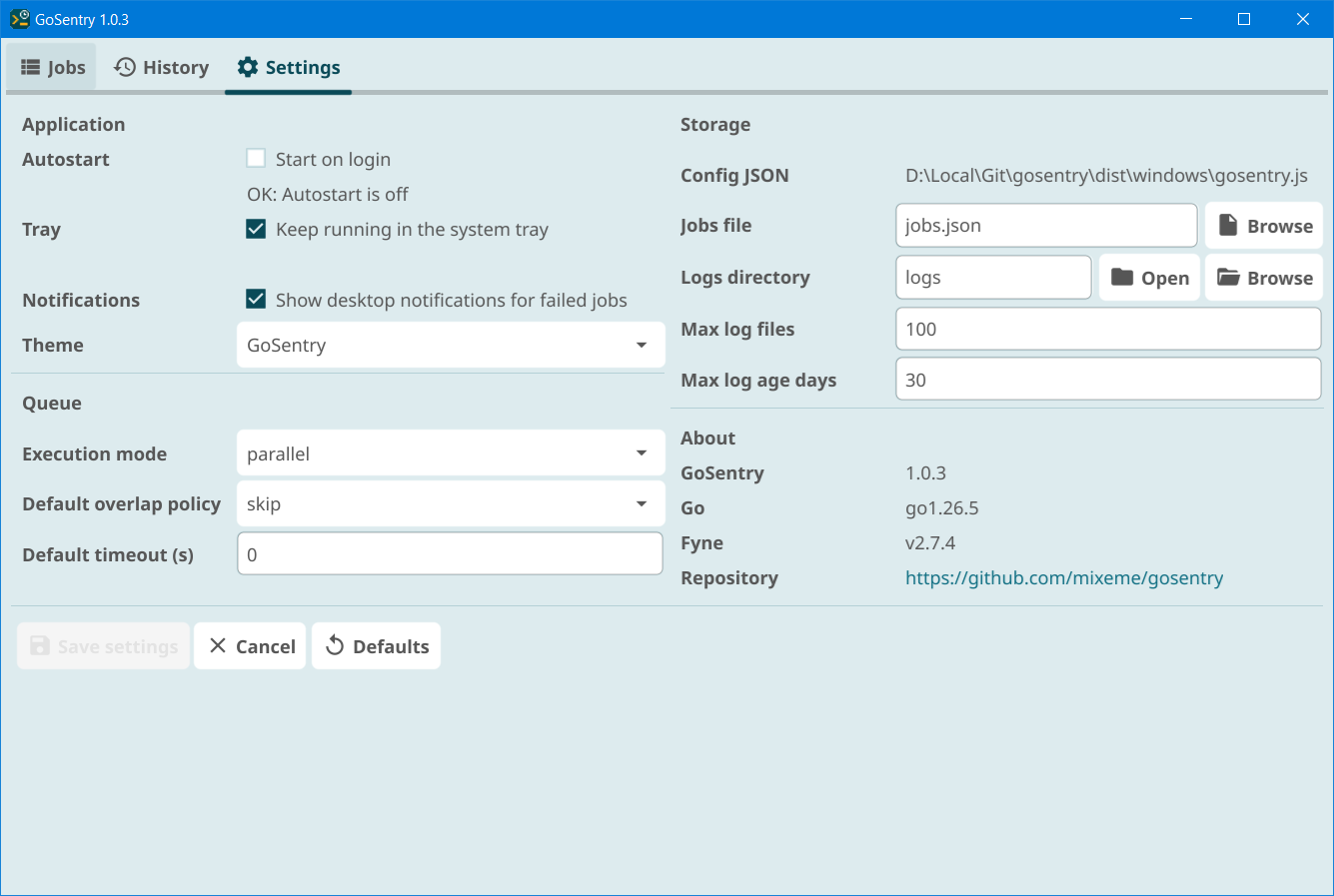The width and height of the screenshot is (1334, 896).
Task: Click the Jobs file input field
Action: [x=1046, y=226]
